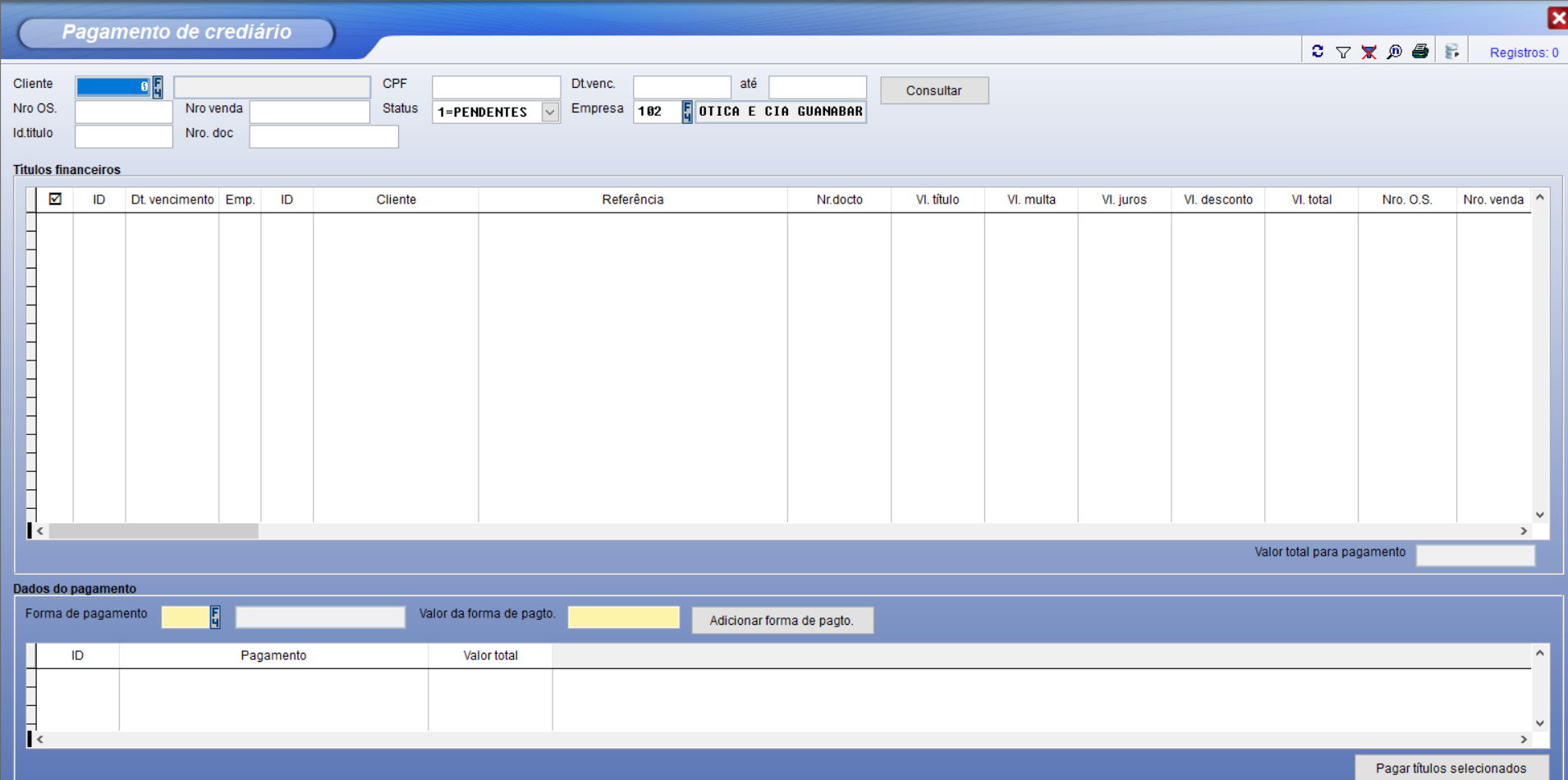Image resolution: width=1568 pixels, height=780 pixels.
Task: Open the Cliente F4 lookup button
Action: coord(158,87)
